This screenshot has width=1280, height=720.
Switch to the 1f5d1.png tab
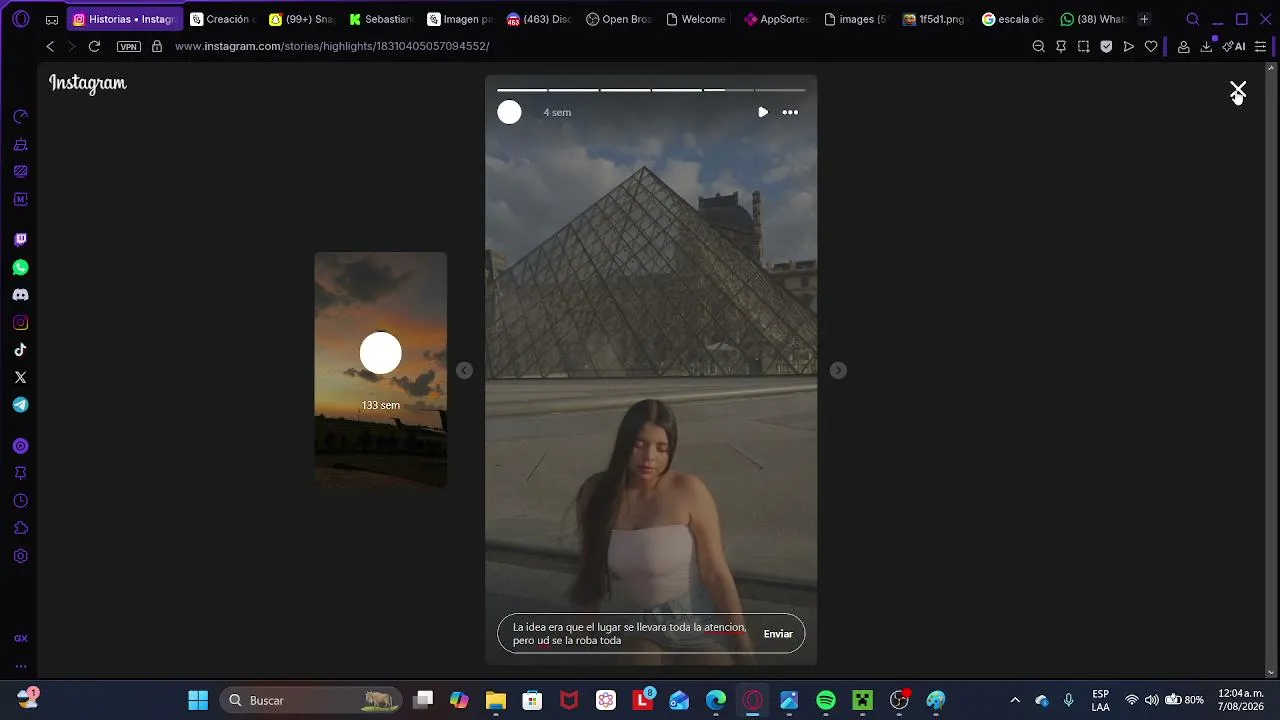coord(935,19)
